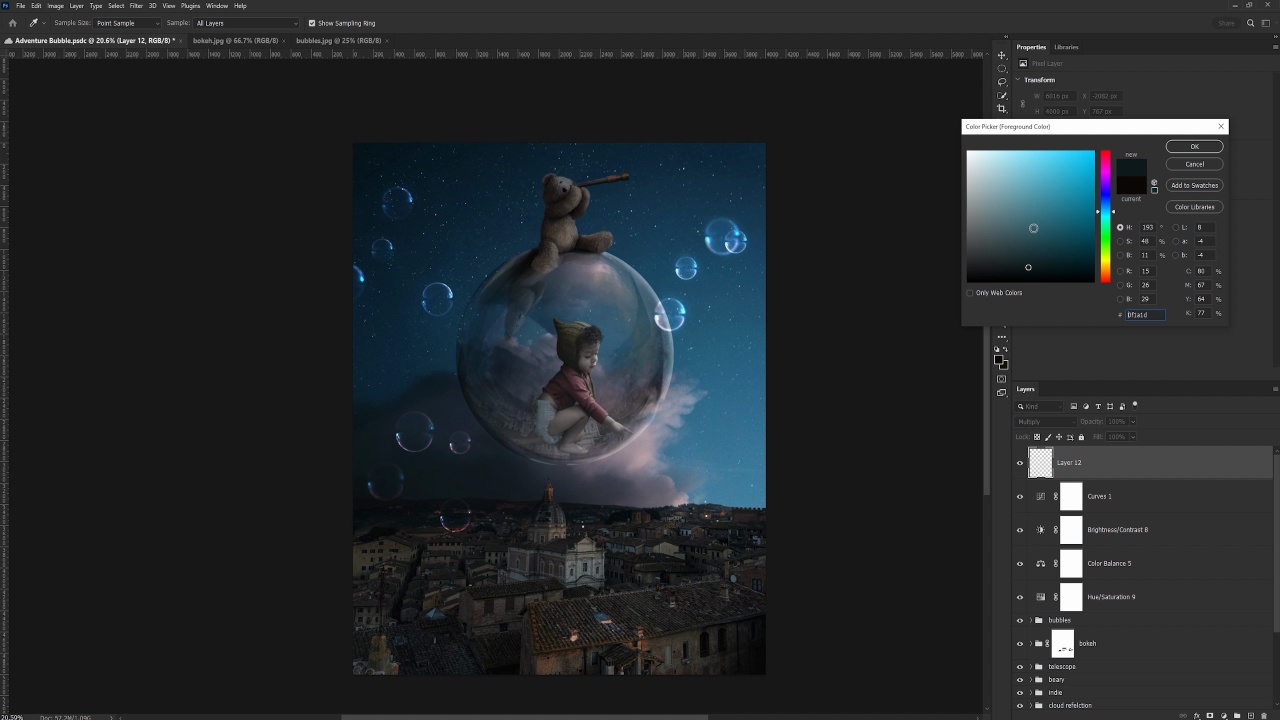Open the Sample Size dropdown

(x=128, y=23)
